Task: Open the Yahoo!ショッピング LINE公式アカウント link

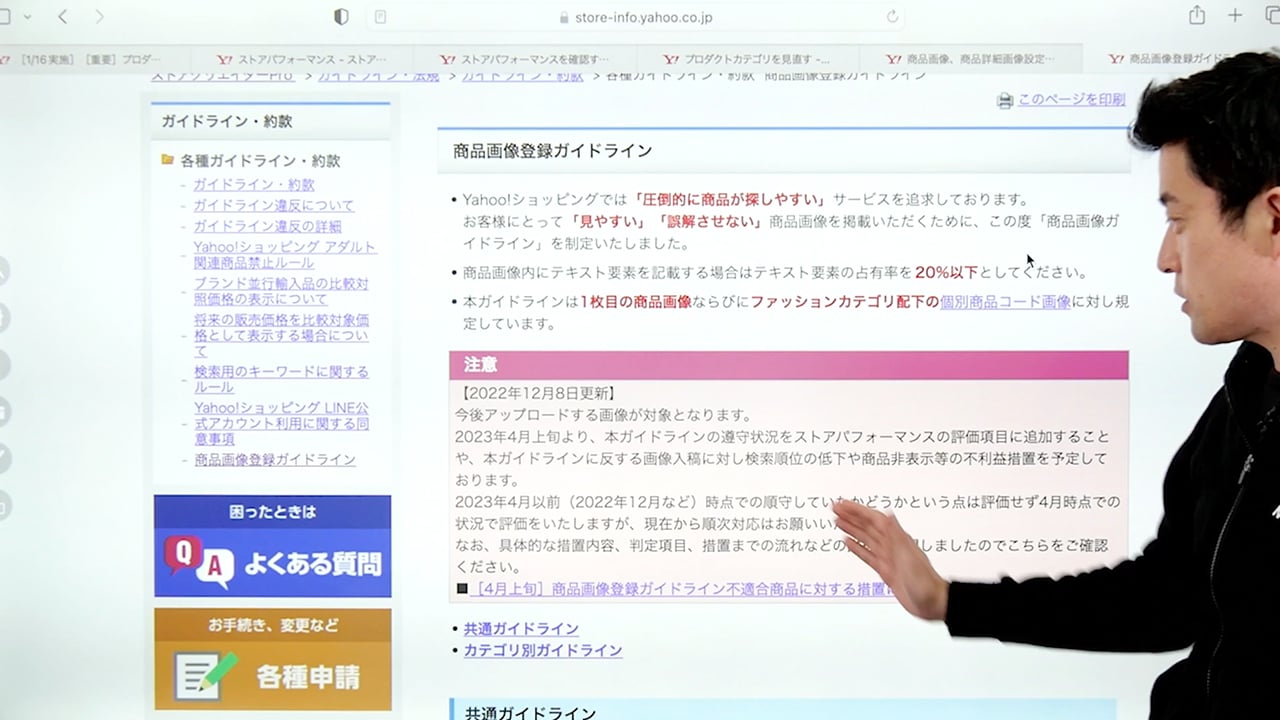Action: [x=281, y=423]
